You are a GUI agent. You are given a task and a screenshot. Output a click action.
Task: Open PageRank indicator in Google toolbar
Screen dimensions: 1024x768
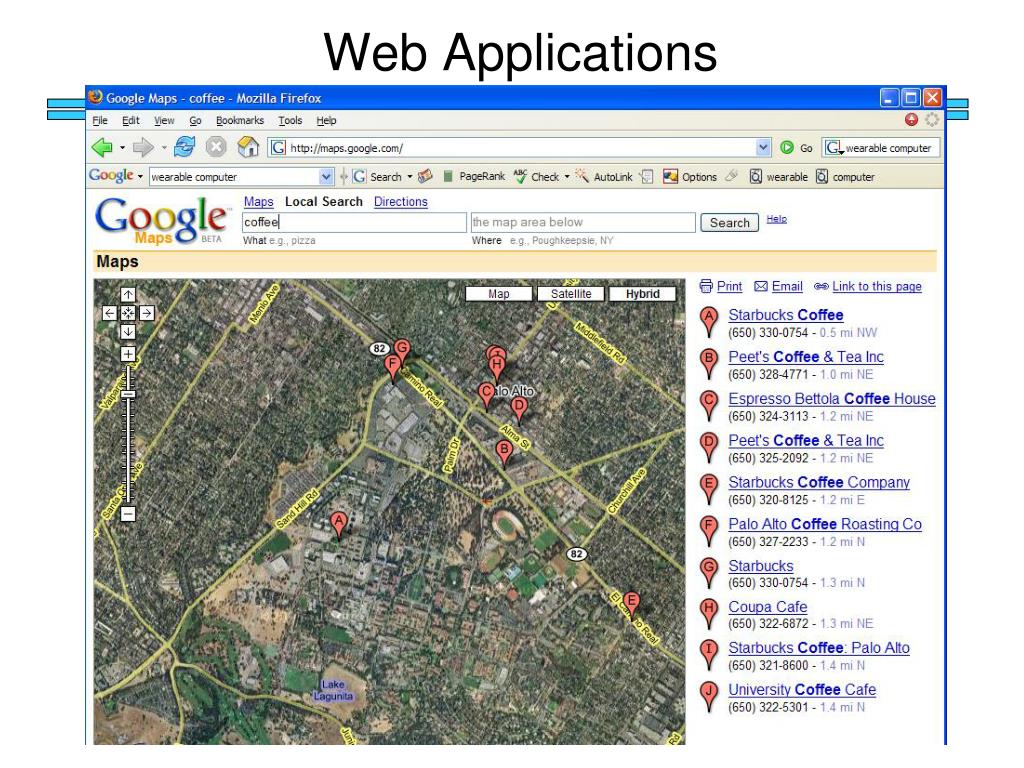474,176
